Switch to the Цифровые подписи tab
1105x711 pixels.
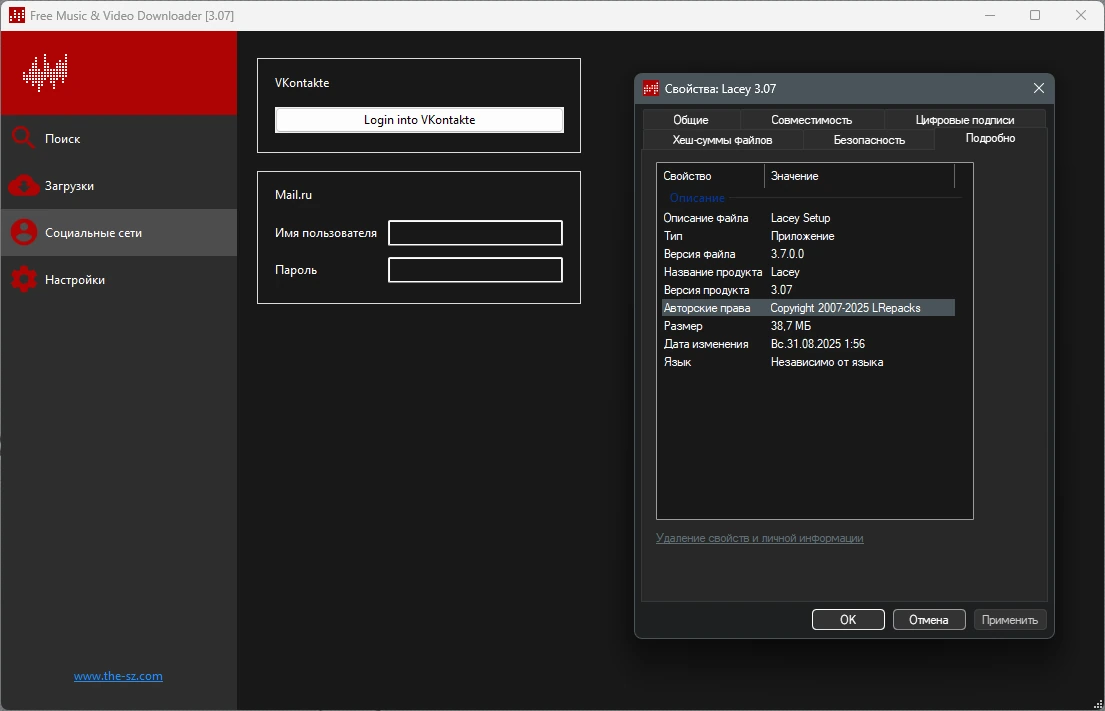pyautogui.click(x=965, y=120)
